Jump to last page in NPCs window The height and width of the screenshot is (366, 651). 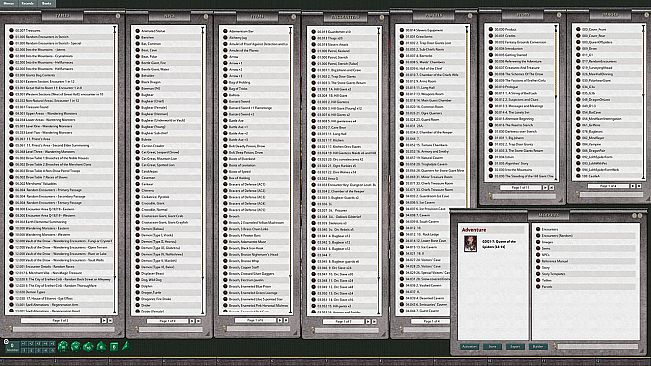click(198, 321)
